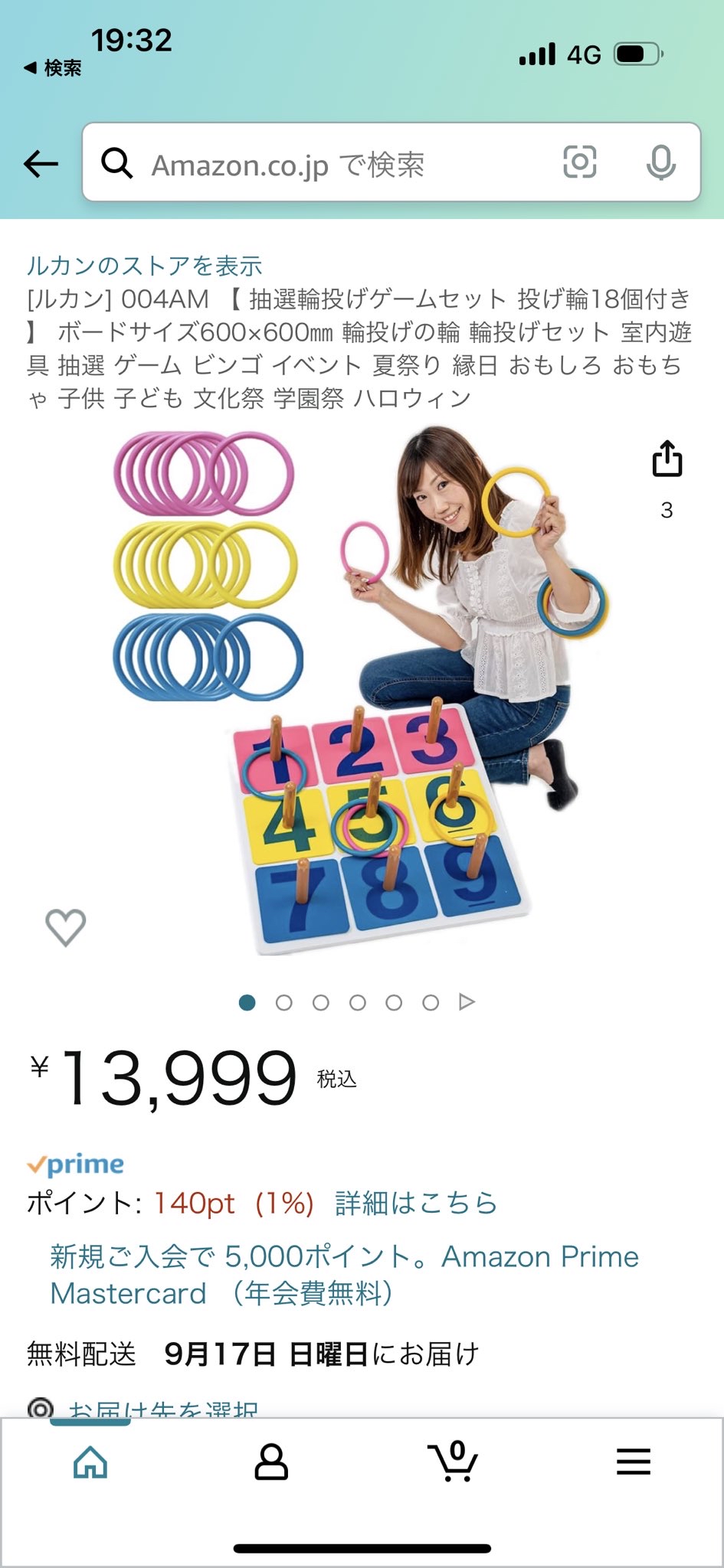This screenshot has width=724, height=1568.
Task: Select second image pagination dot
Action: 284,1002
